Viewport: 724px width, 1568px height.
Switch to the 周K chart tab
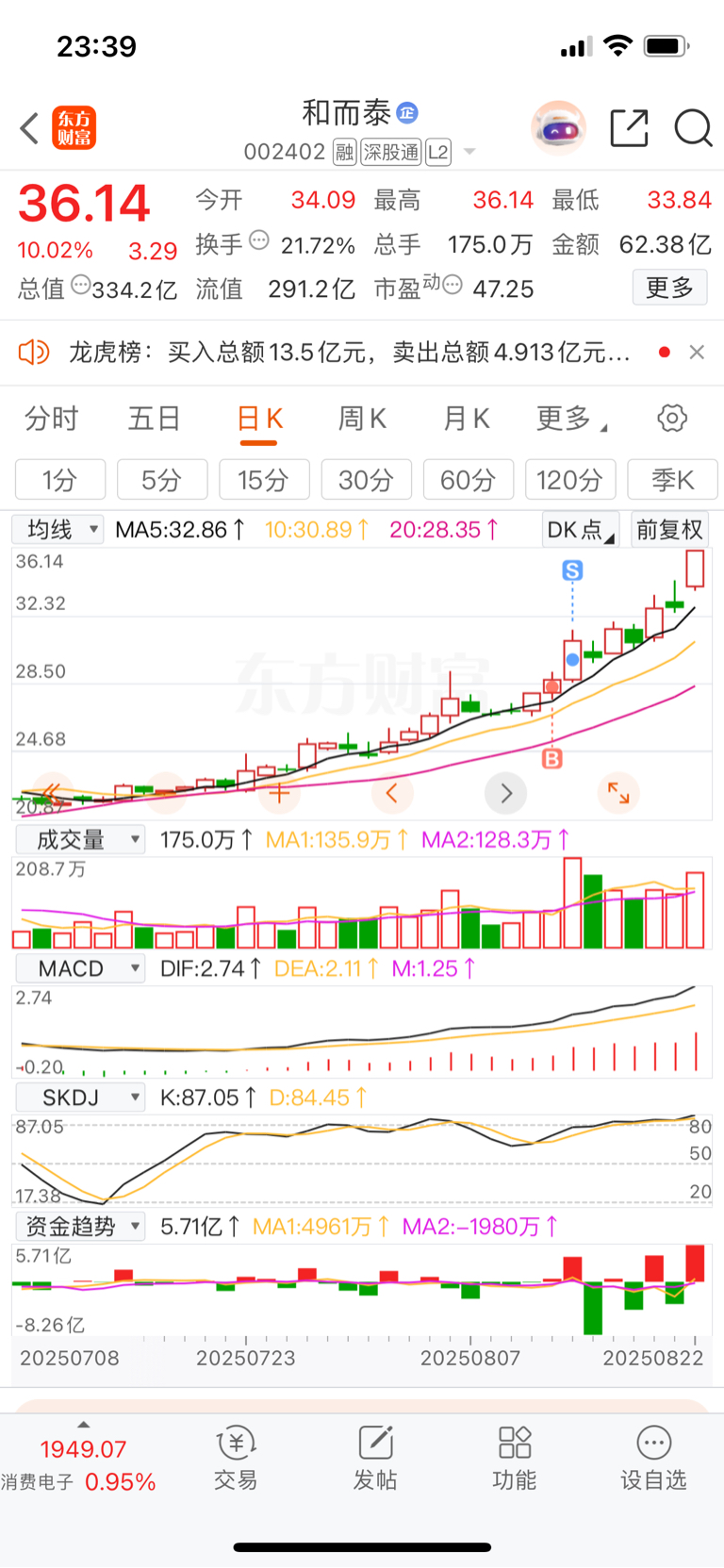(362, 419)
